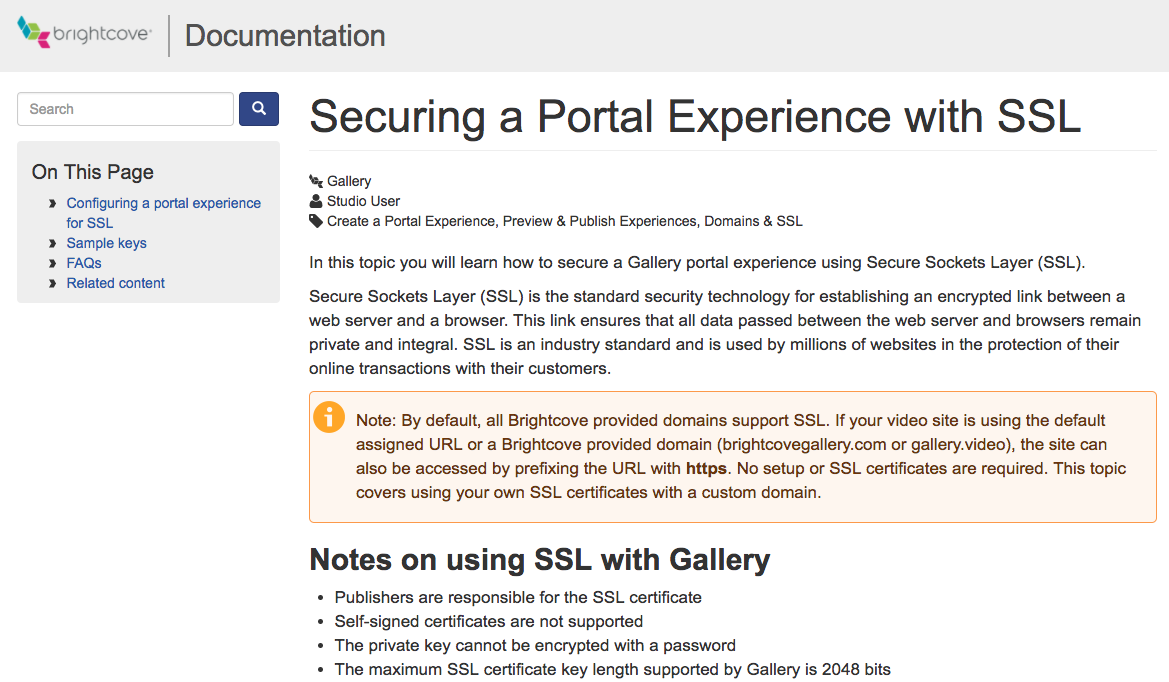This screenshot has width=1169, height=682.
Task: Click the Studio User person icon
Action: 316,201
